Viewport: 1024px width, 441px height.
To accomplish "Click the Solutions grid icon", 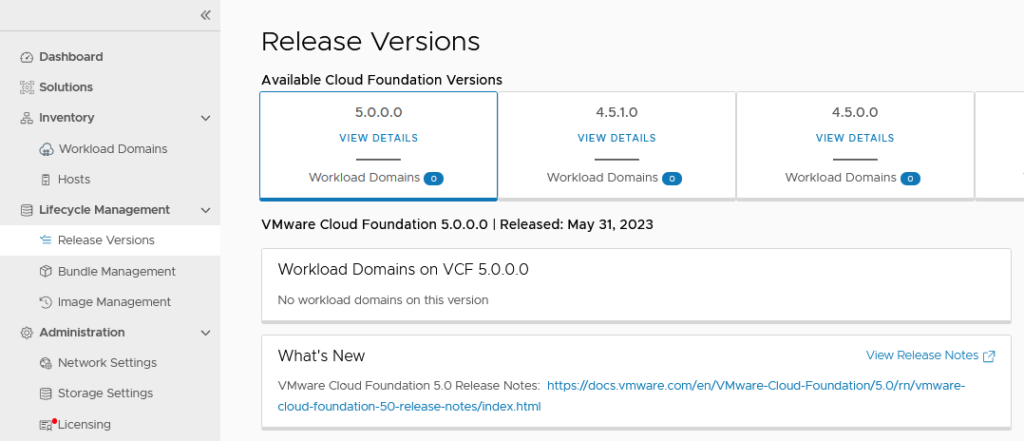I will click(x=27, y=88).
